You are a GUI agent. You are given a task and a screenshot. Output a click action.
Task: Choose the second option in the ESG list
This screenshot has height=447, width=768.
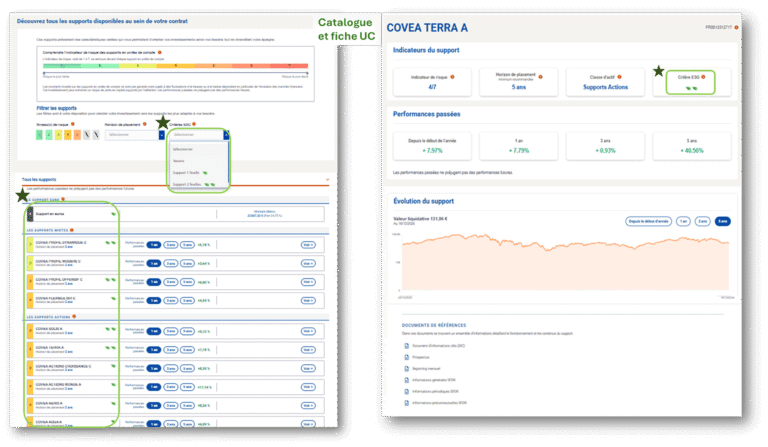(199, 161)
